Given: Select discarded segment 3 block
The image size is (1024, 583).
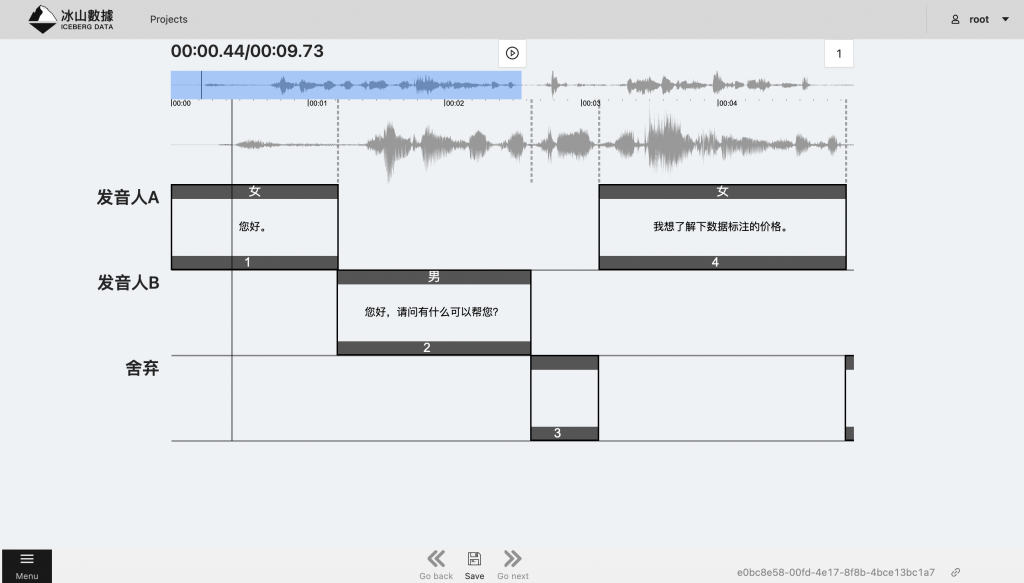Looking at the screenshot, I should (x=564, y=398).
